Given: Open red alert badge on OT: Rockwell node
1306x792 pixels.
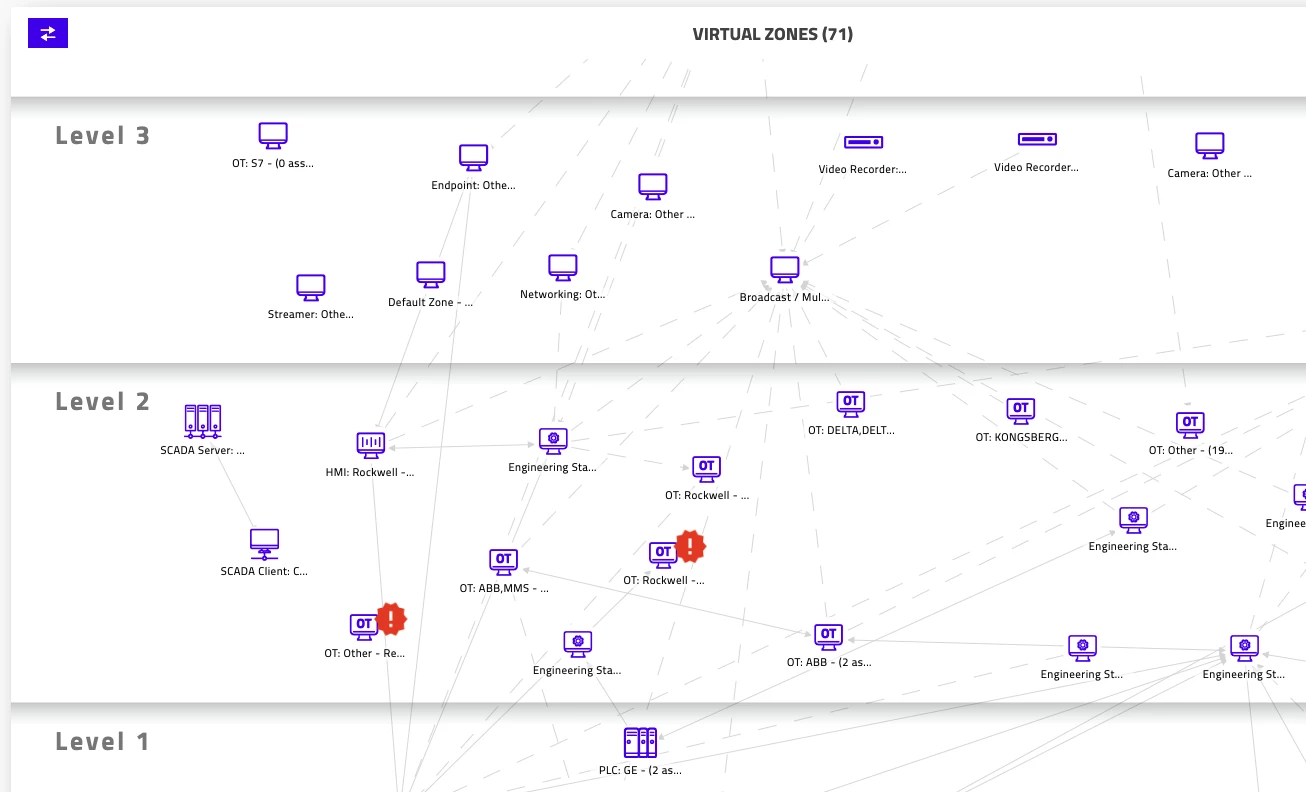Looking at the screenshot, I should coord(690,545).
